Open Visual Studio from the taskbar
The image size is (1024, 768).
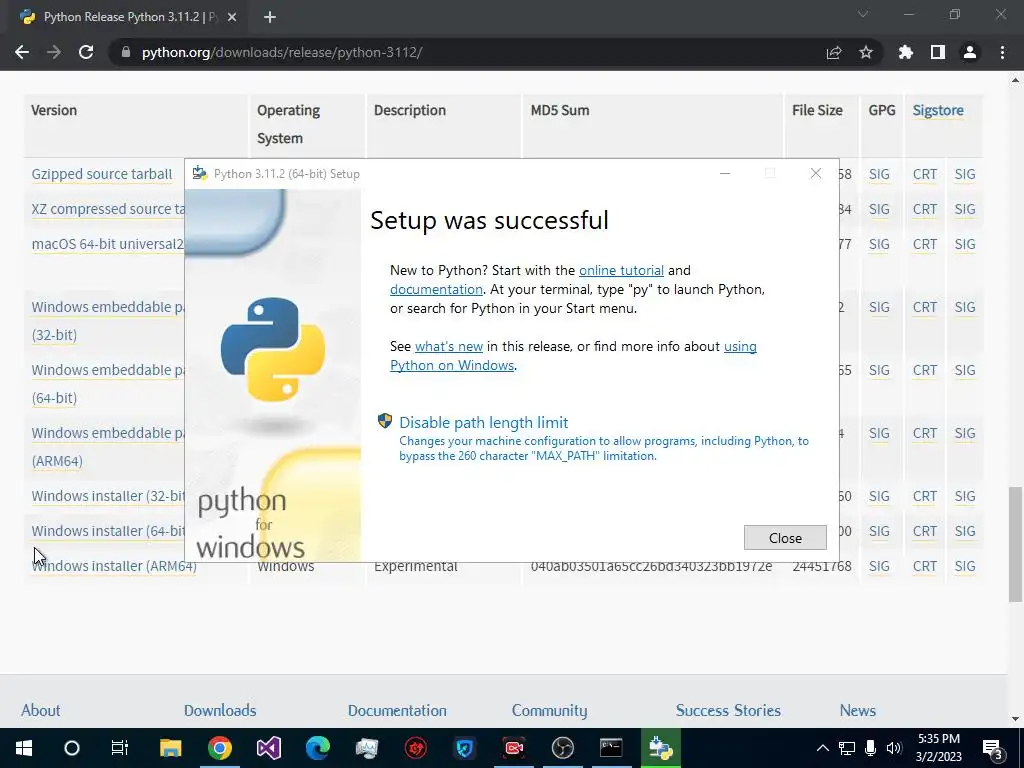click(x=268, y=748)
